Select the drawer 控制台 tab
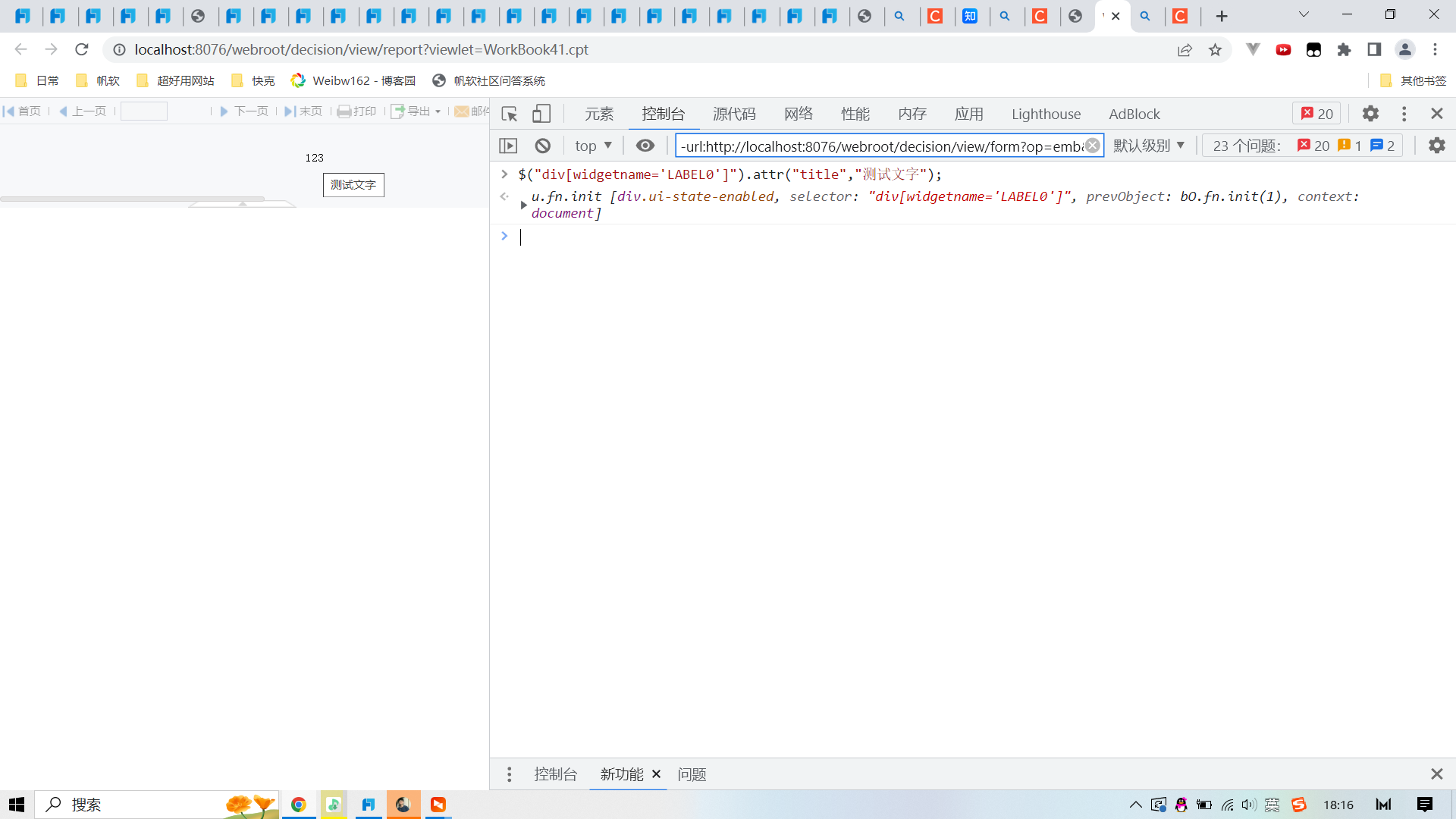This screenshot has width=1456, height=819. (x=556, y=774)
